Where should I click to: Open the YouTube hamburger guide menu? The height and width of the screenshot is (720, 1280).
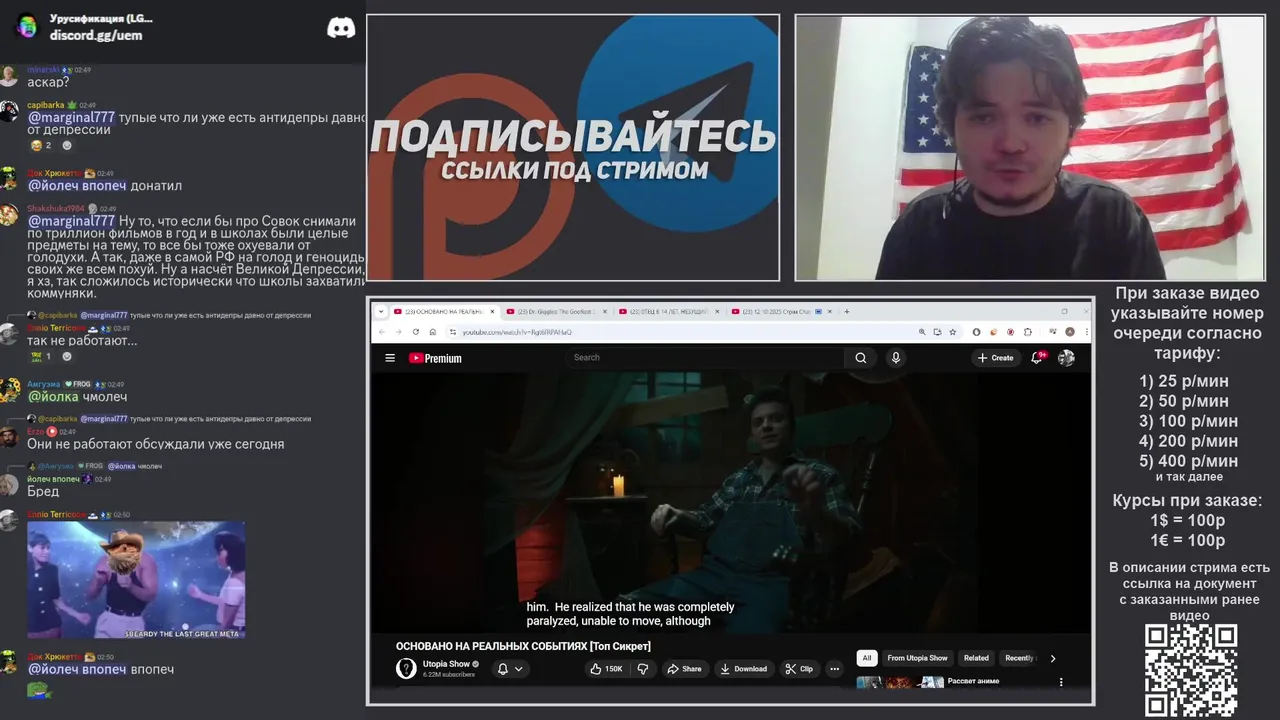point(390,358)
